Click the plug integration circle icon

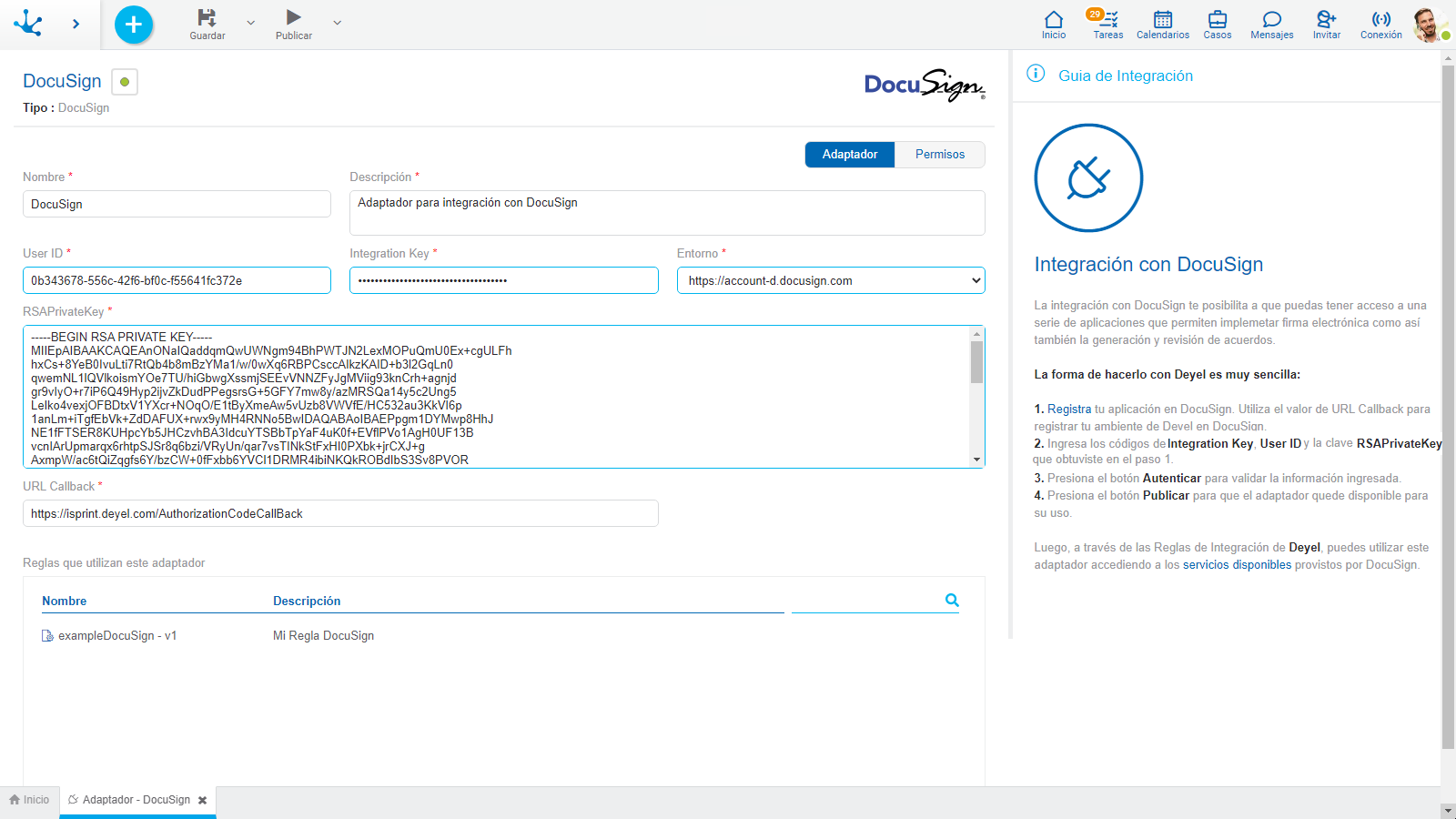click(x=1088, y=177)
